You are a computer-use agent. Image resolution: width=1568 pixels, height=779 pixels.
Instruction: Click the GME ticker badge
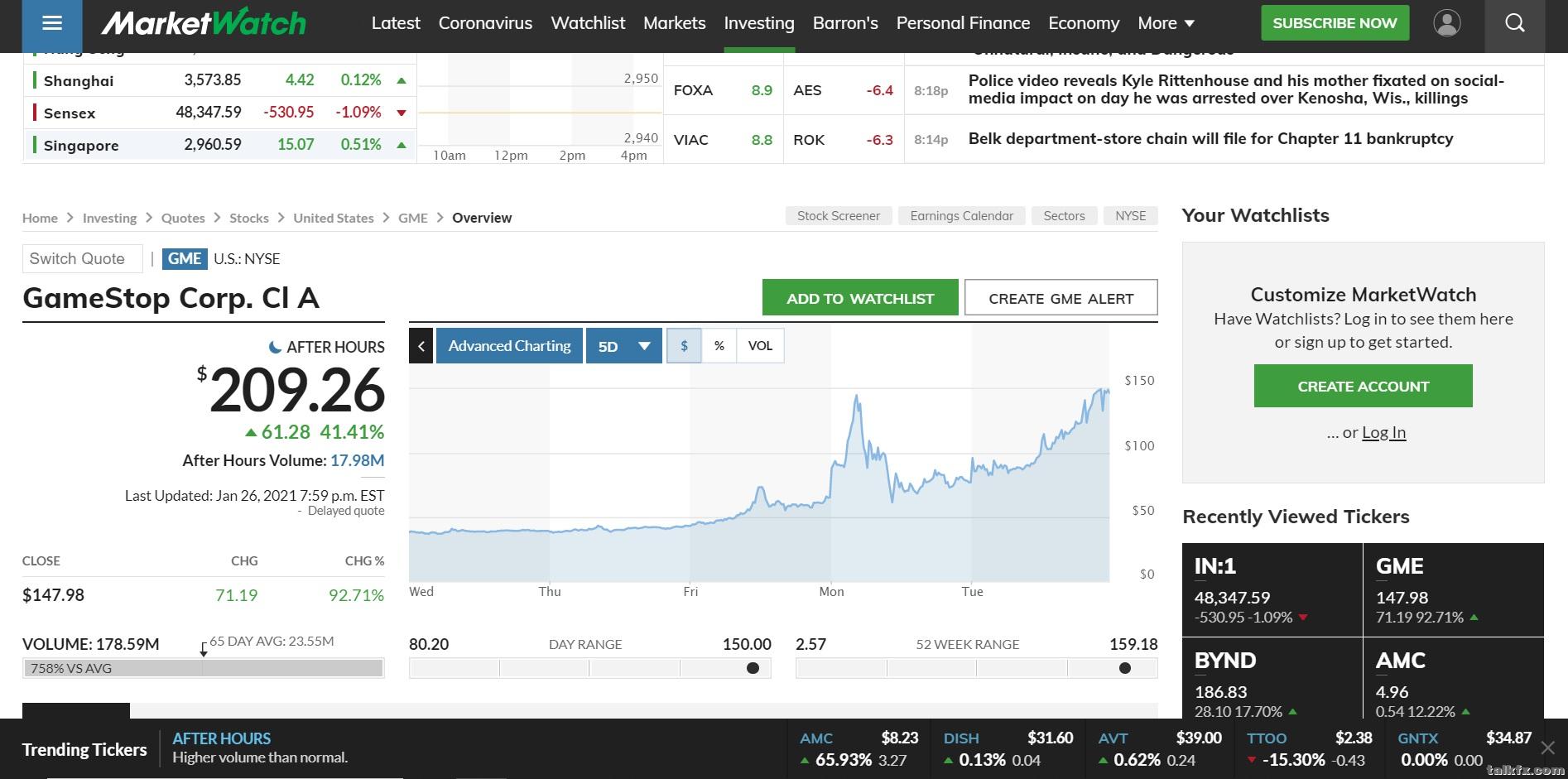[184, 258]
